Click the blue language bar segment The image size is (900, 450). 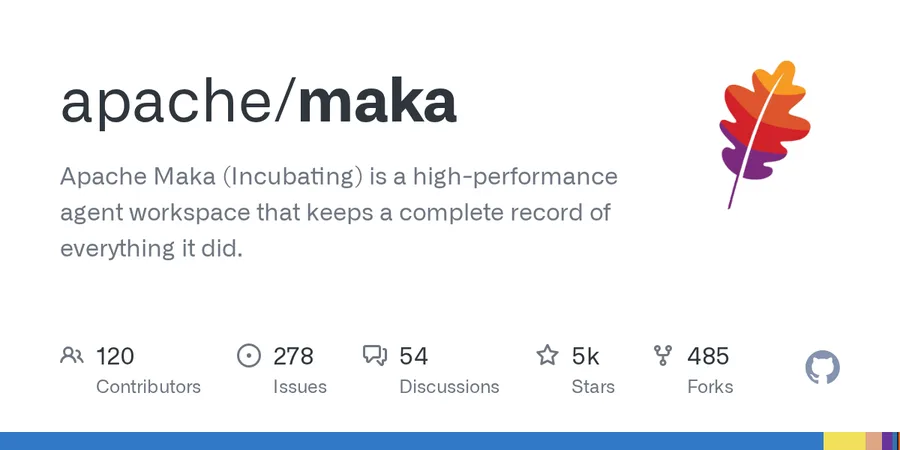pyautogui.click(x=412, y=441)
